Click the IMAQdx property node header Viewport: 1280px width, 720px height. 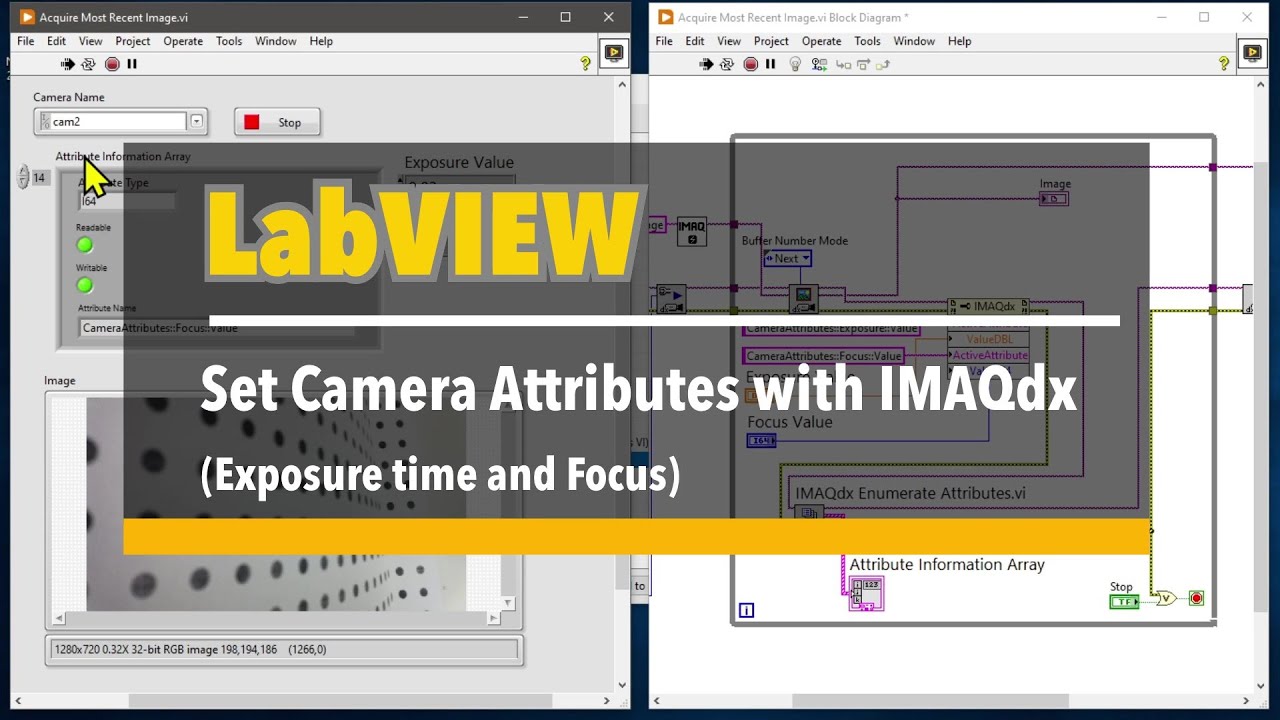click(x=988, y=306)
